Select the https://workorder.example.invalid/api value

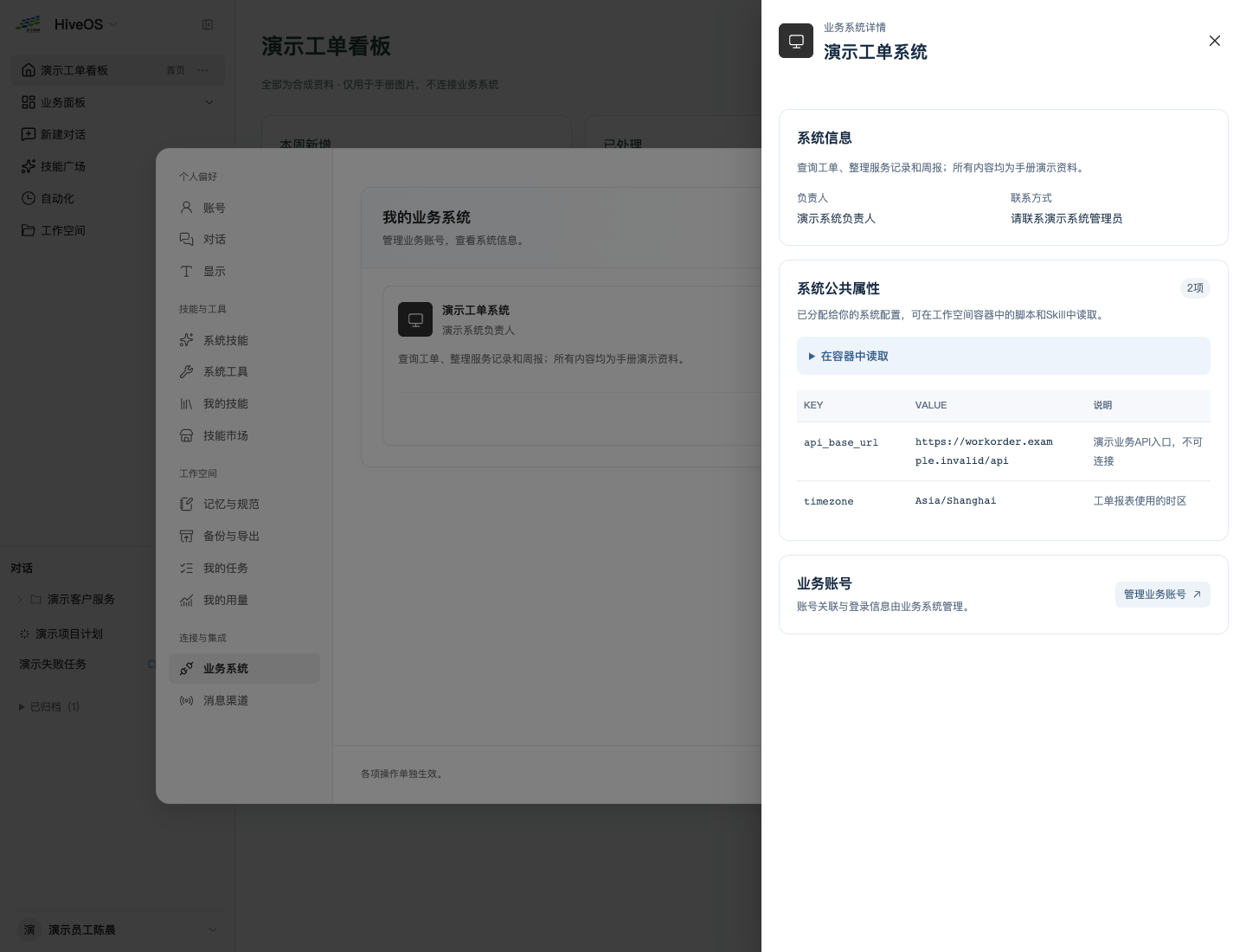pos(984,451)
